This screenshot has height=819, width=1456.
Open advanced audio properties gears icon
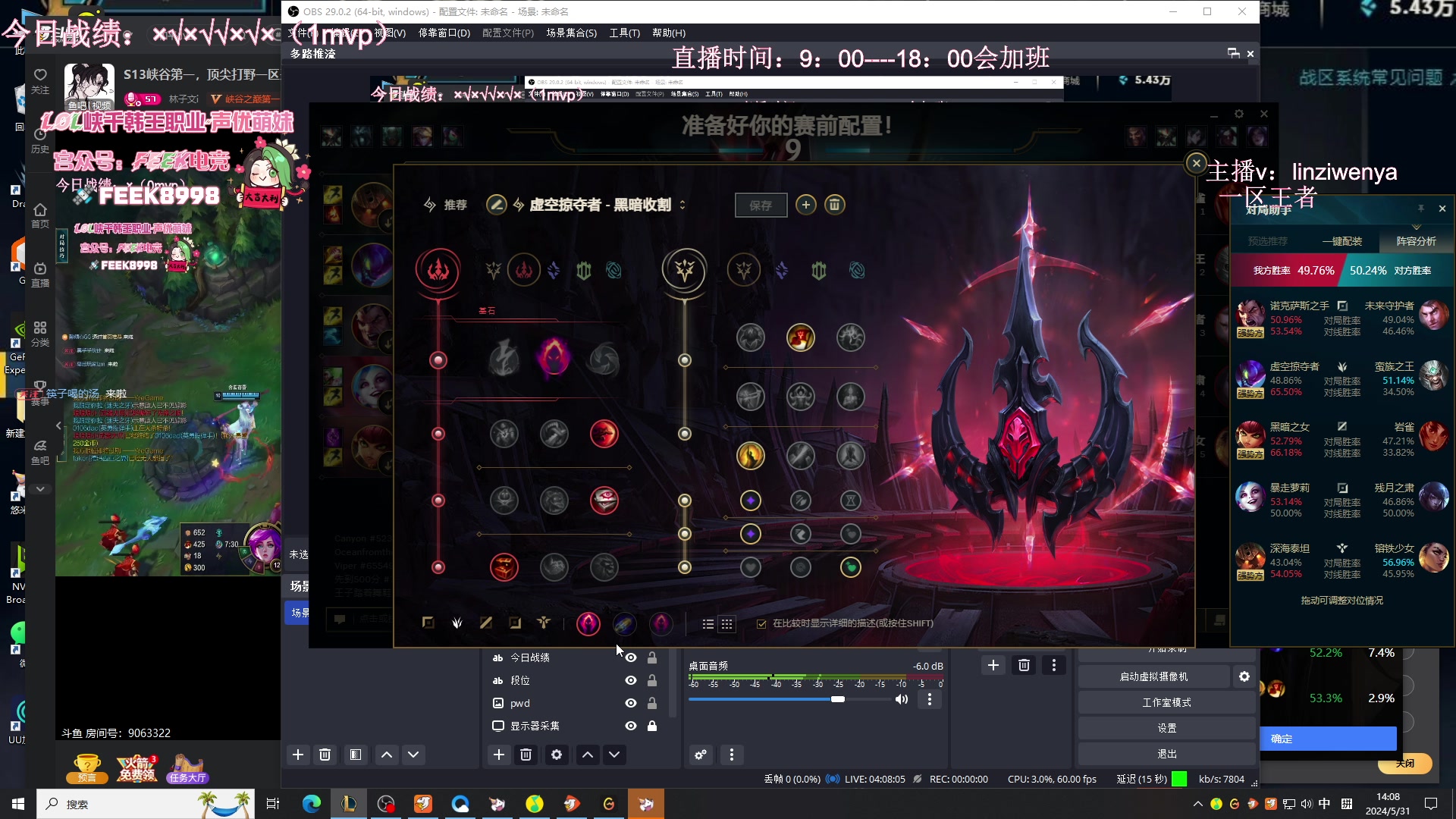701,755
